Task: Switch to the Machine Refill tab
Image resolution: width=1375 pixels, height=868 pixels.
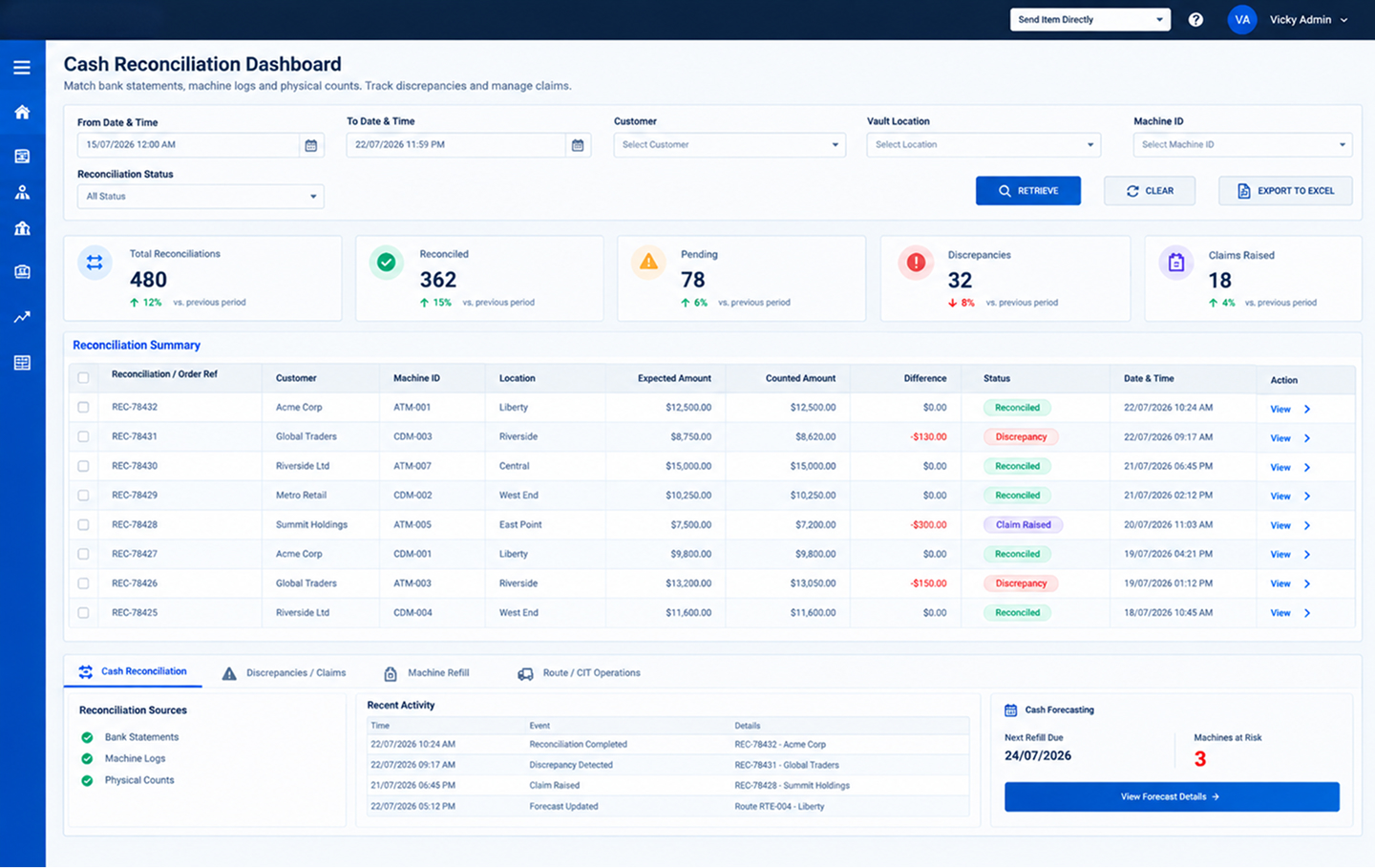Action: pos(426,673)
